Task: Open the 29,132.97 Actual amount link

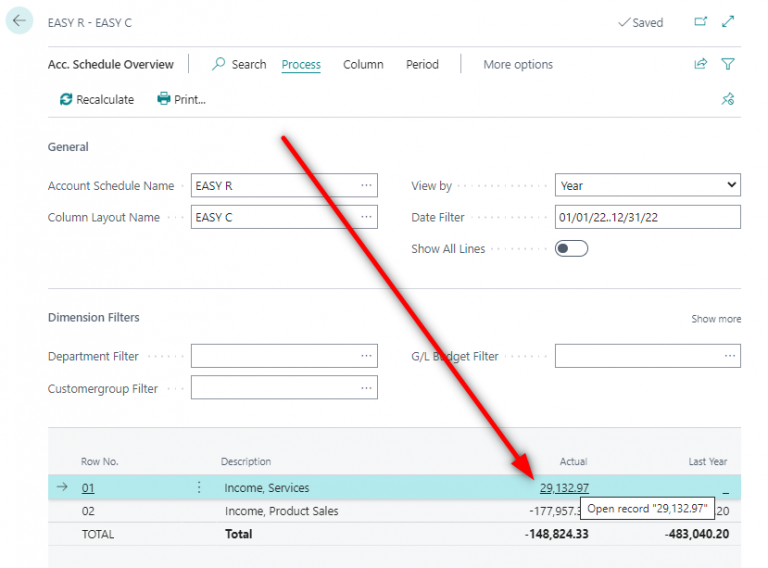Action: (564, 488)
